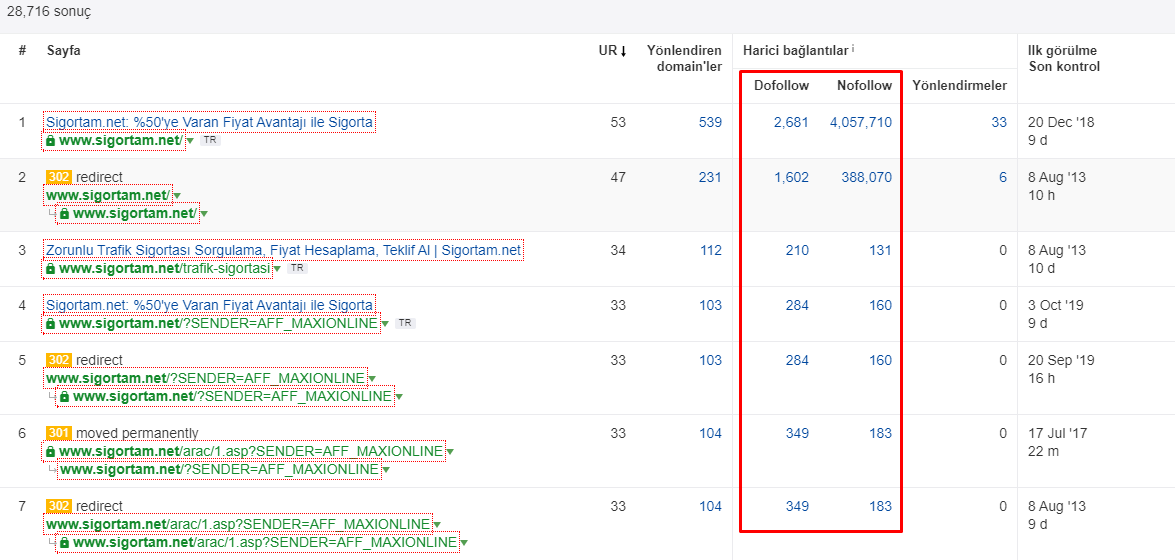Click the info icon beside Harici bağlantılar
Screen dimensions: 1175x560
click(854, 49)
